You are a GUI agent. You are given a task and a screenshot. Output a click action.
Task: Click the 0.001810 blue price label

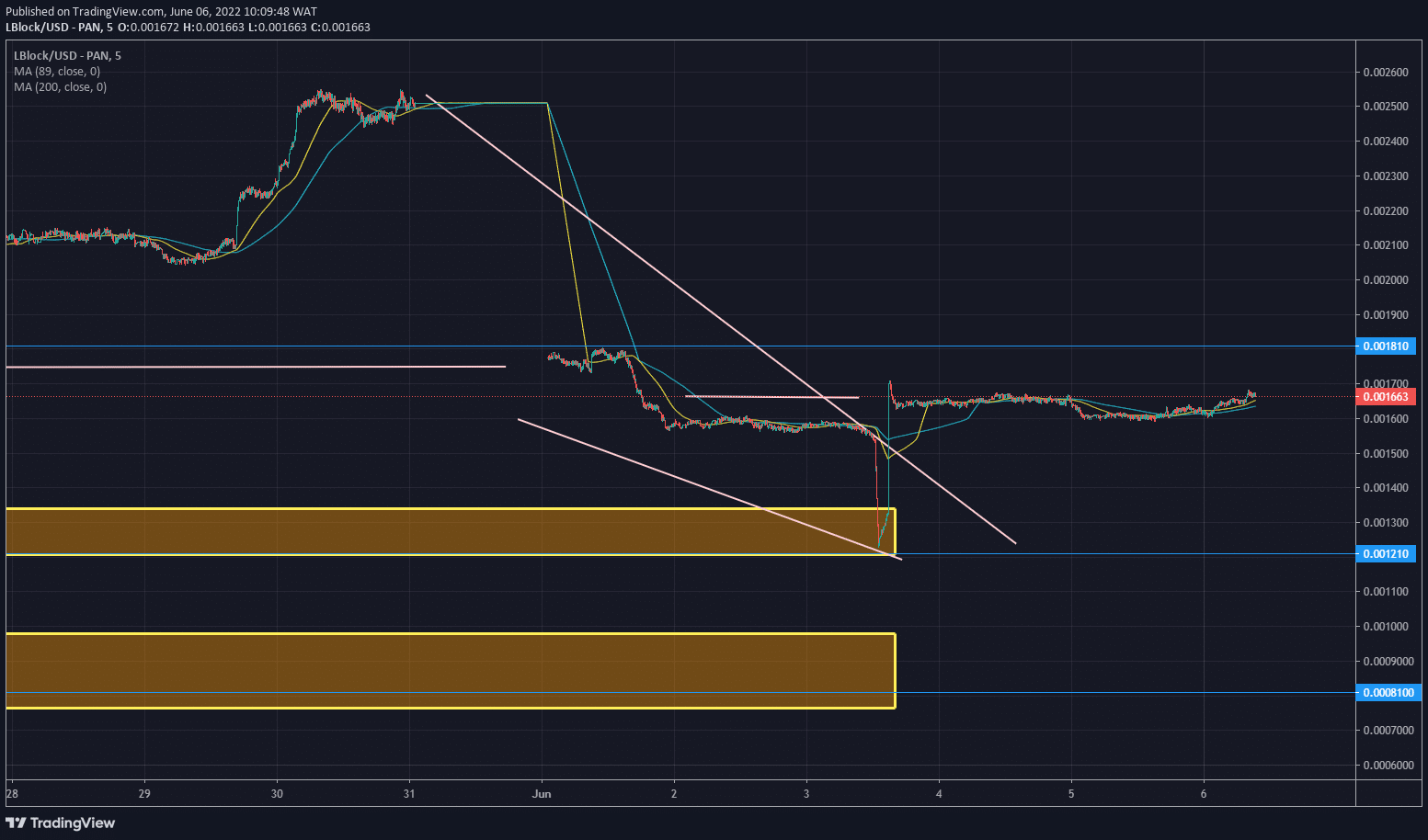1386,346
